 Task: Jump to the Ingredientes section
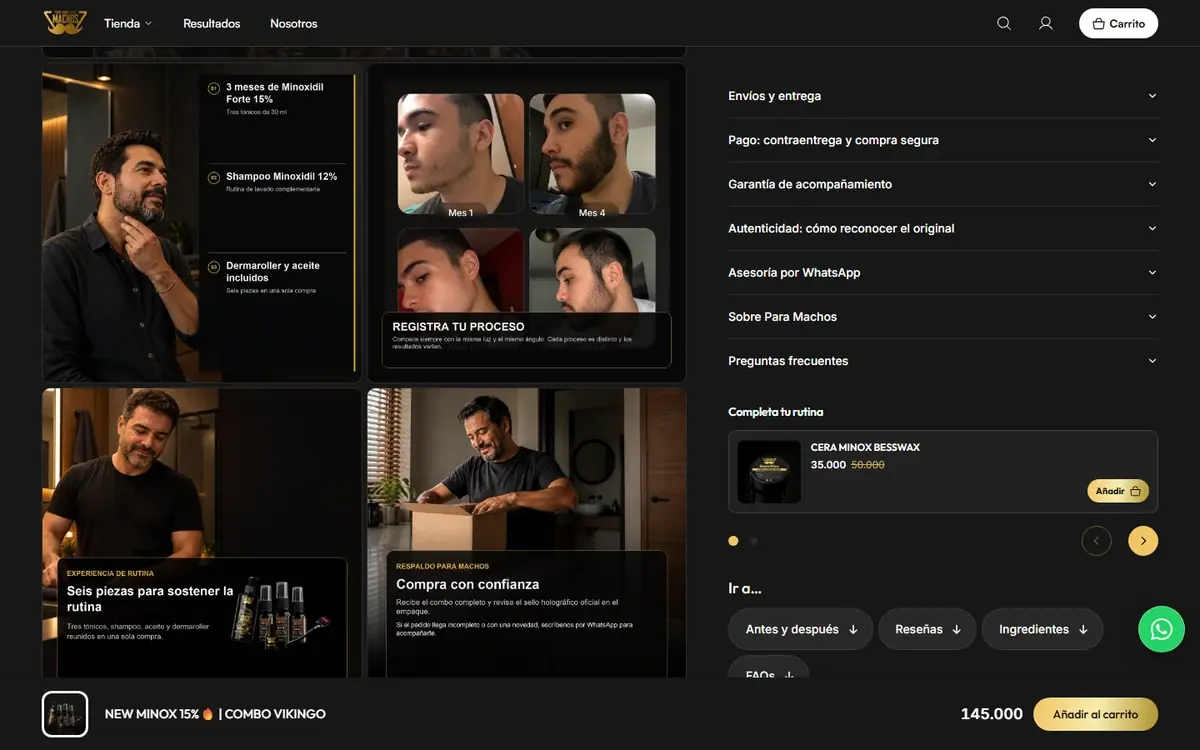pos(1043,629)
